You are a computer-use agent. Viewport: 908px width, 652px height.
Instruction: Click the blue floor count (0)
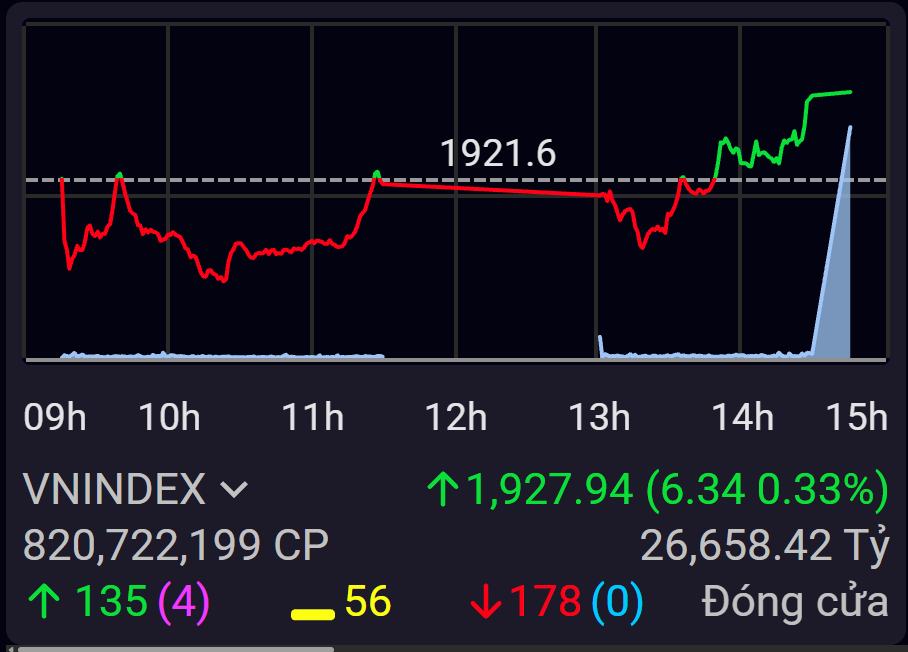[617, 602]
